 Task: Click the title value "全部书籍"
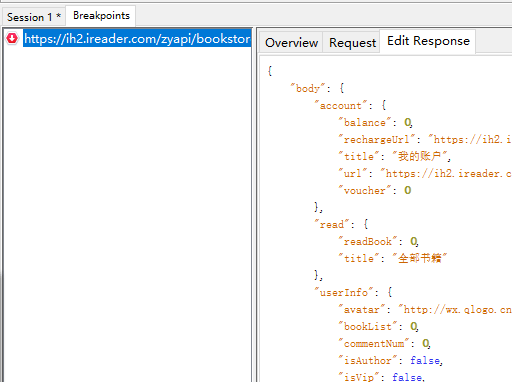(x=420, y=258)
